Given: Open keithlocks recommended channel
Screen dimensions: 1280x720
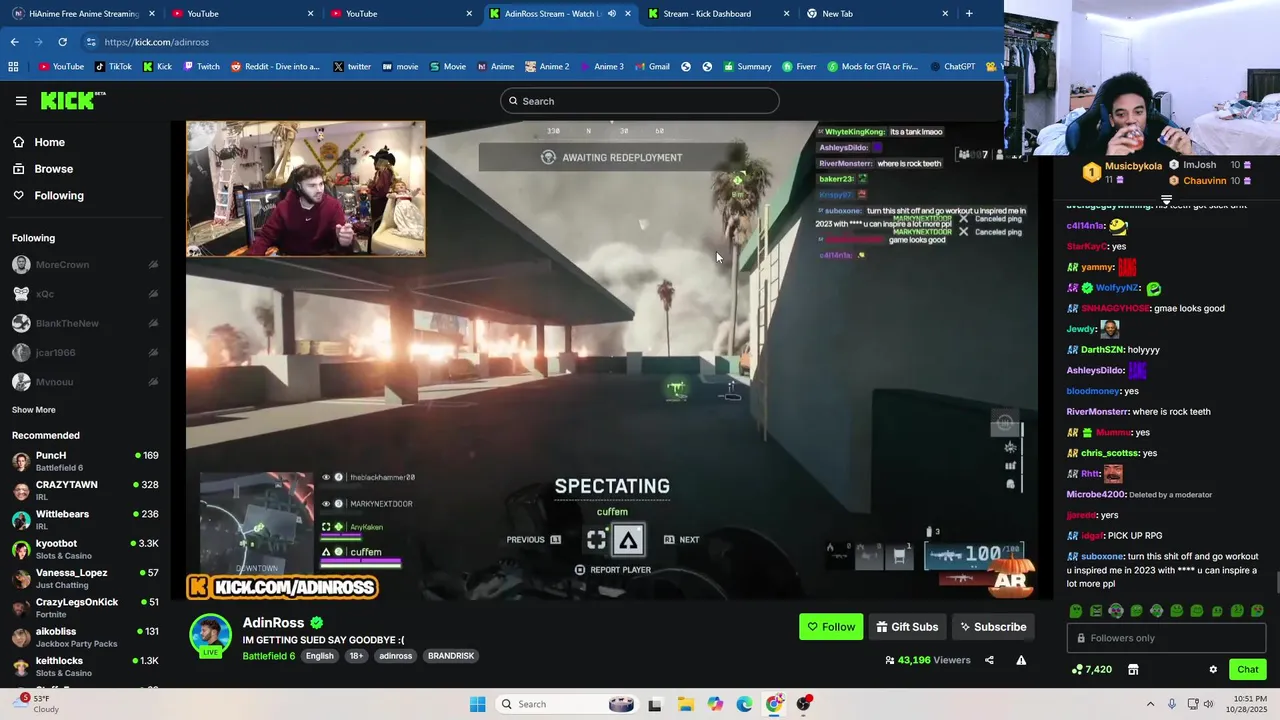Looking at the screenshot, I should pos(85,666).
